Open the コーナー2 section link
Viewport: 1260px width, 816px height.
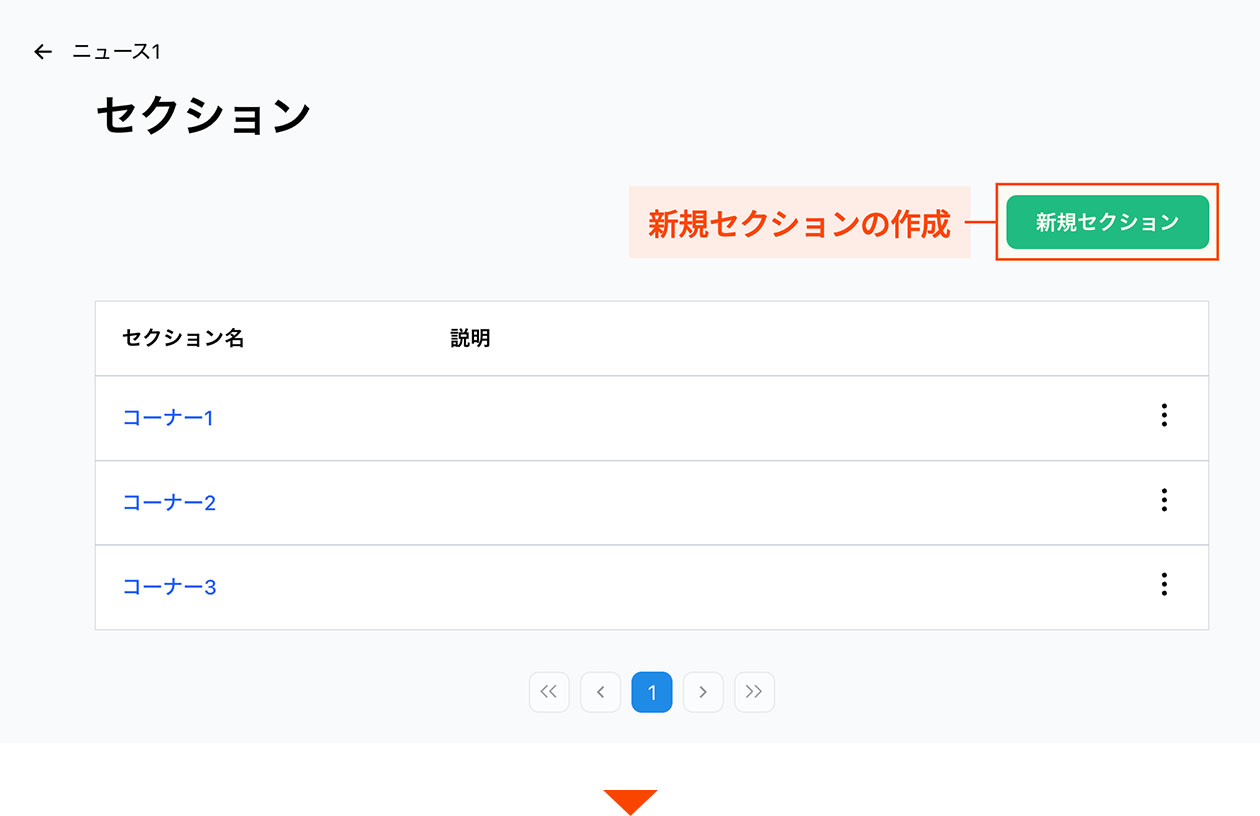tap(168, 501)
